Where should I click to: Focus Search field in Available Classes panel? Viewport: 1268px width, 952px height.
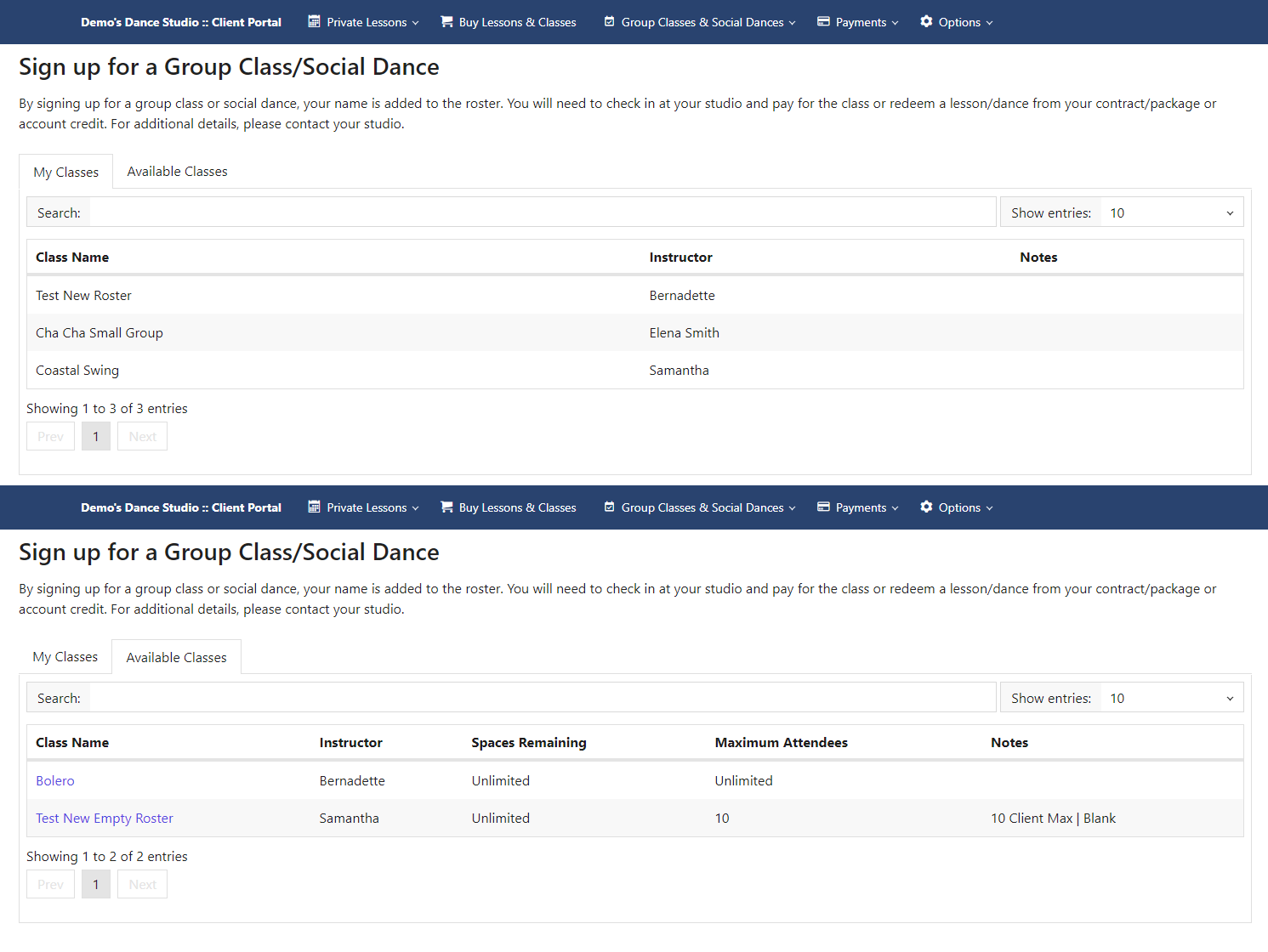(543, 698)
